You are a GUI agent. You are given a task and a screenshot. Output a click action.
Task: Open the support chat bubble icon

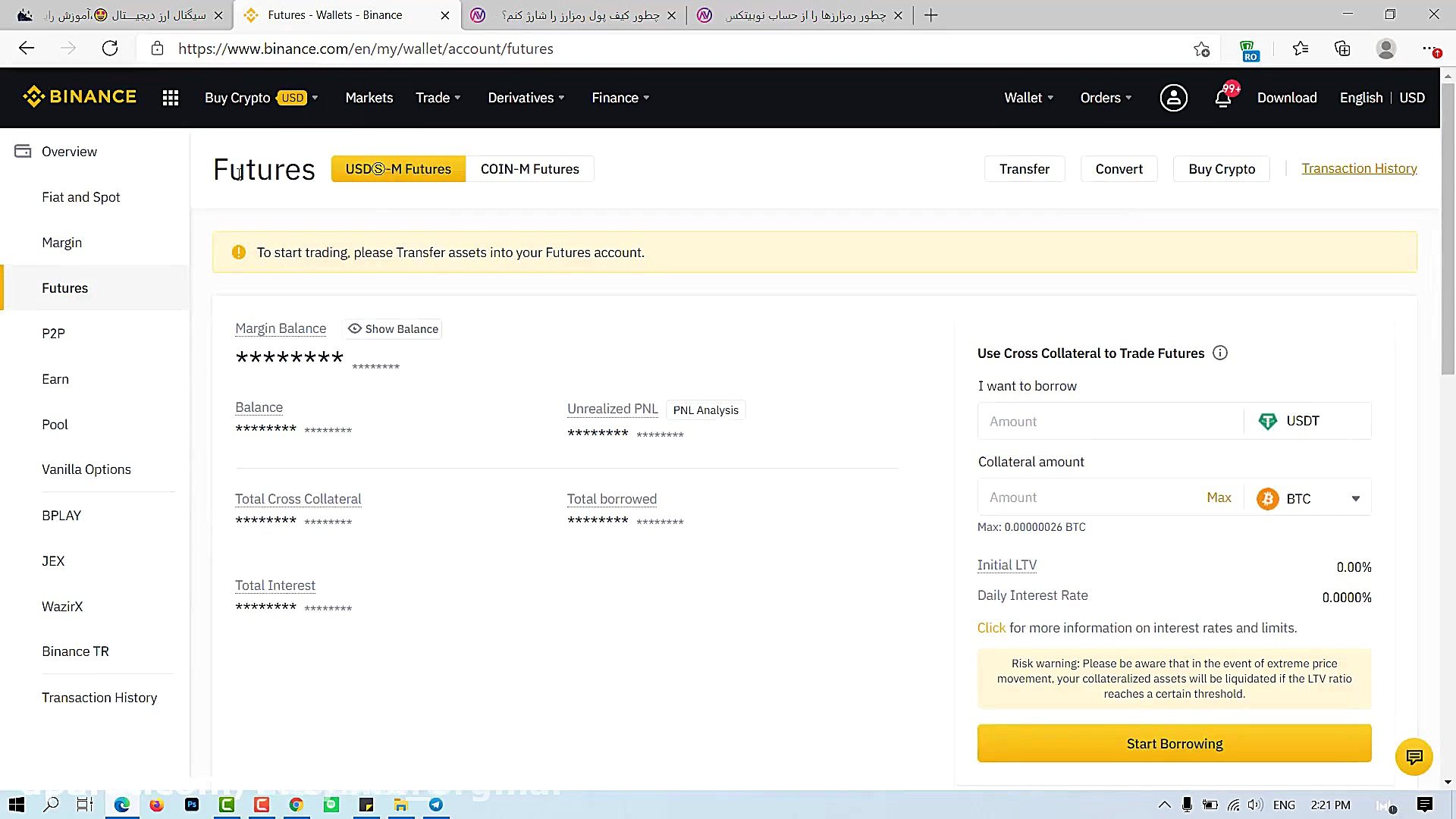pyautogui.click(x=1414, y=757)
